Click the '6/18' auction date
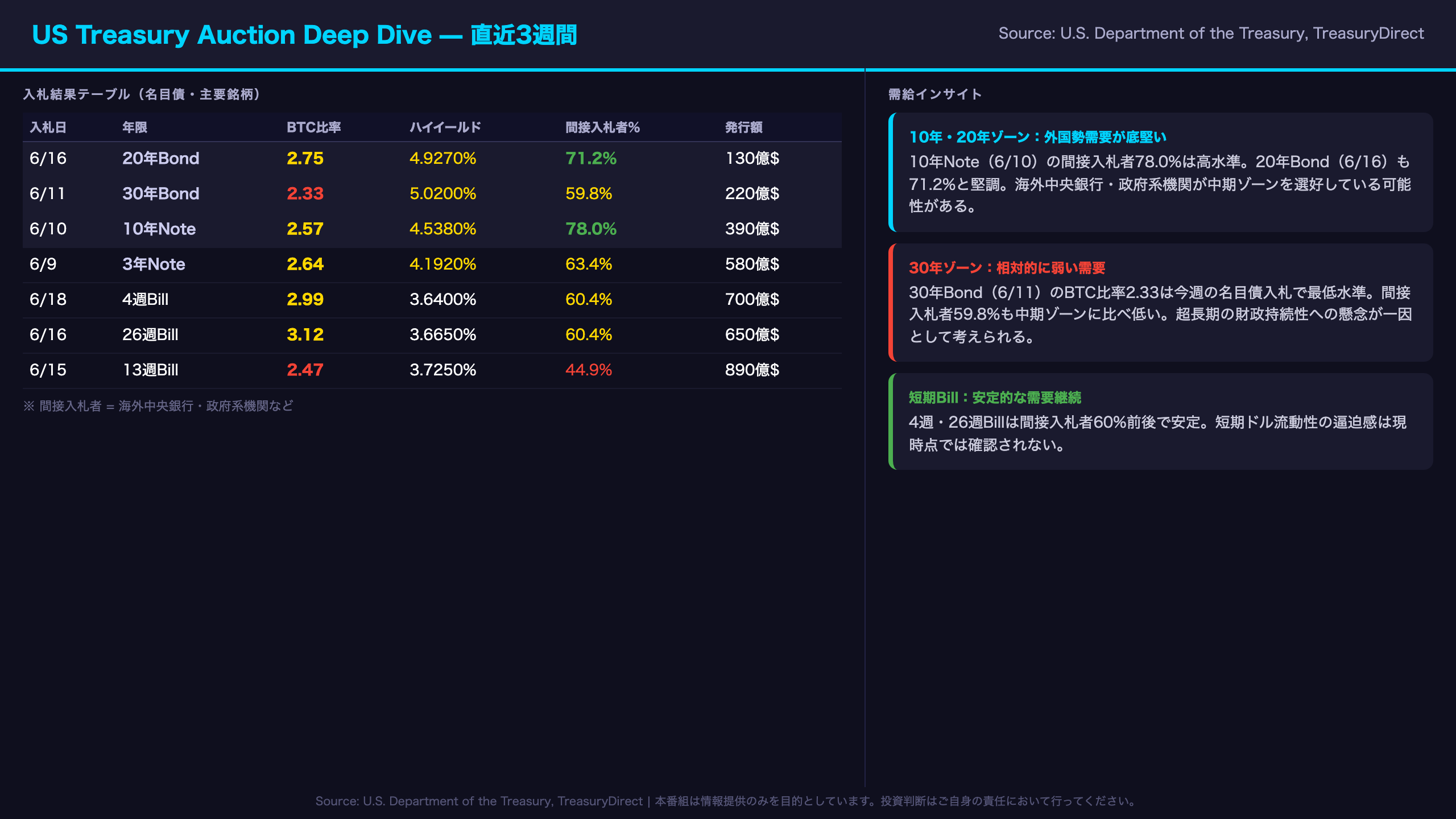 (x=48, y=299)
